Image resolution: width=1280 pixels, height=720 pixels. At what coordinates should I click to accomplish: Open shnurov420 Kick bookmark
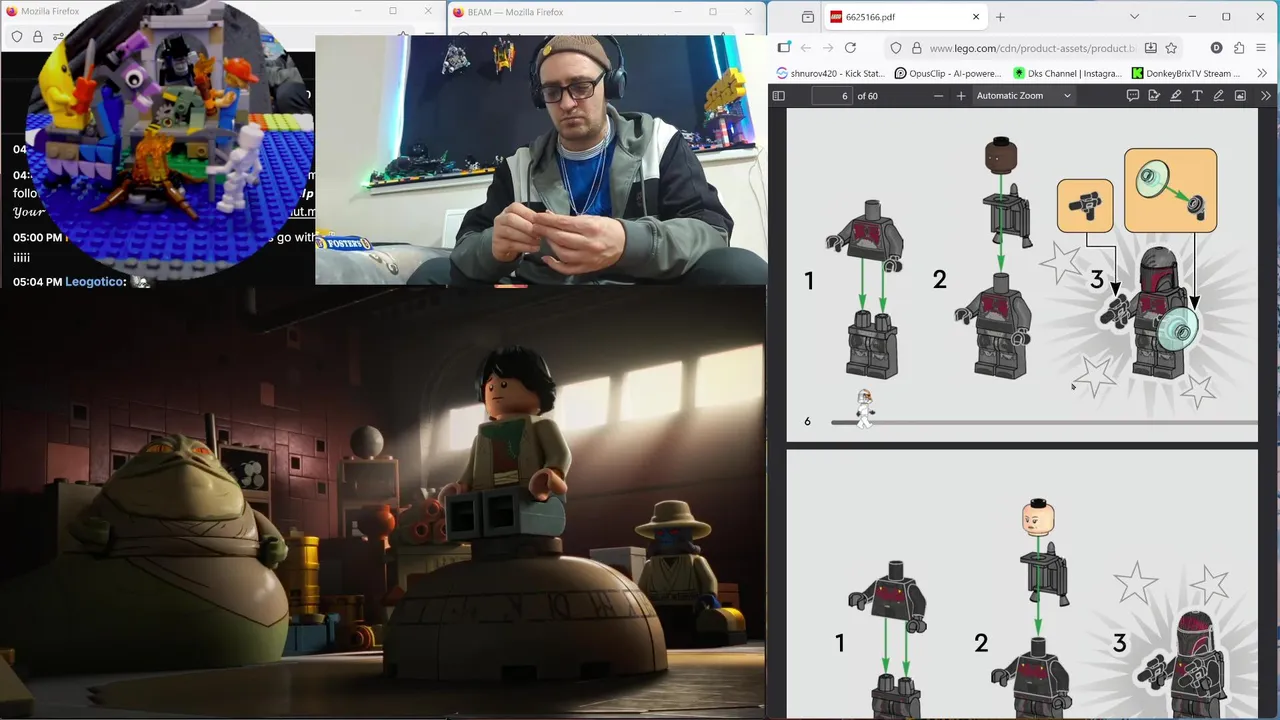click(x=831, y=73)
